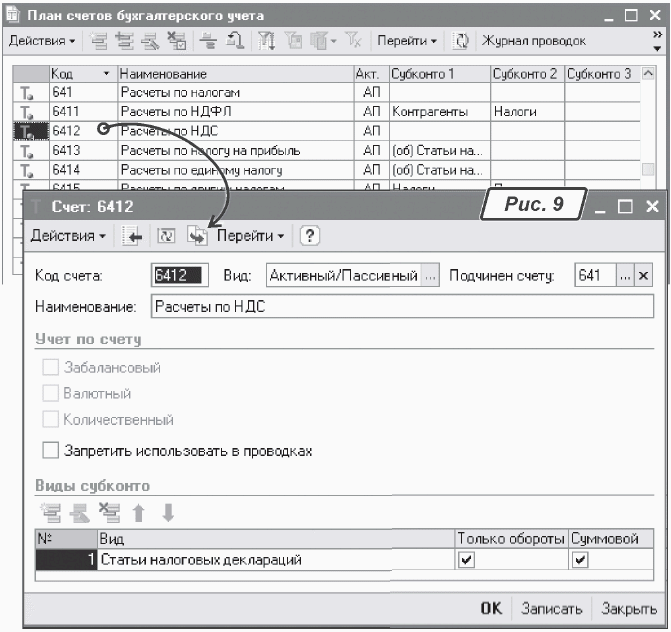Click move subkonto down arrow icon
671x632 pixels.
point(168,513)
